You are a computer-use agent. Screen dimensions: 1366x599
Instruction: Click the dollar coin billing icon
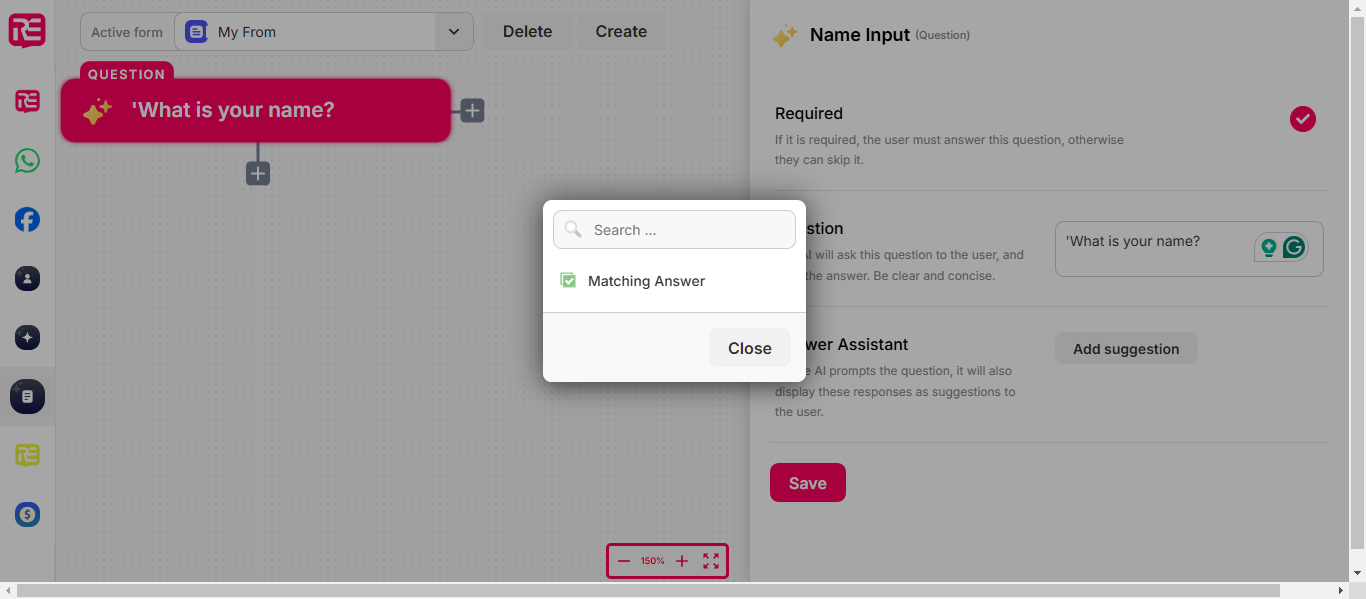click(x=27, y=515)
